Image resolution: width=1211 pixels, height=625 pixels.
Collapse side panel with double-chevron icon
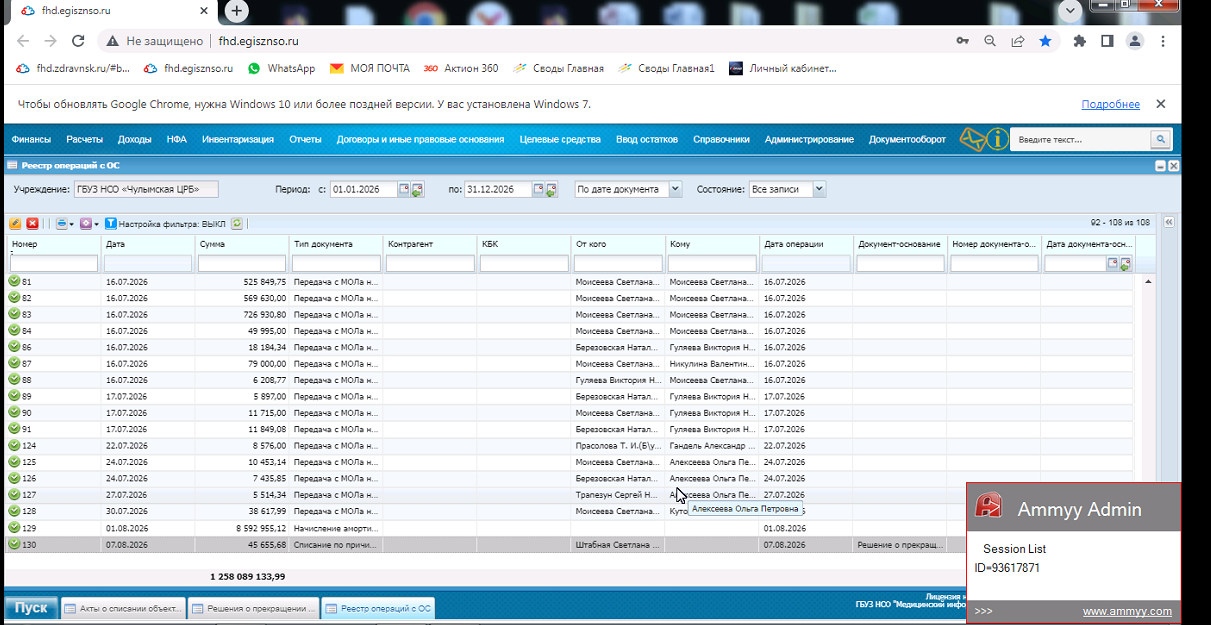tap(1168, 223)
